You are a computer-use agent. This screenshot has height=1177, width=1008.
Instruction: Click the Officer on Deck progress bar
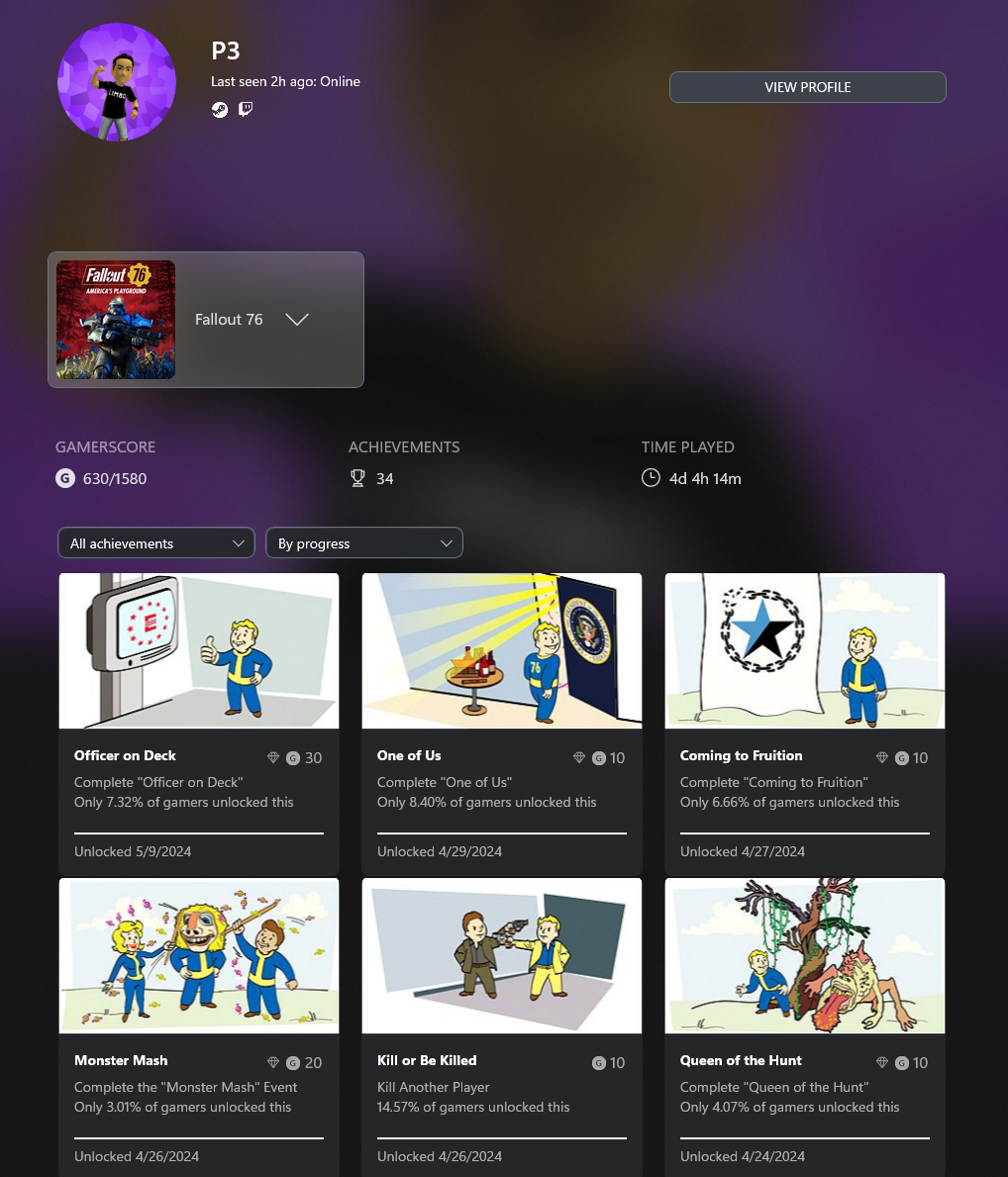click(199, 834)
